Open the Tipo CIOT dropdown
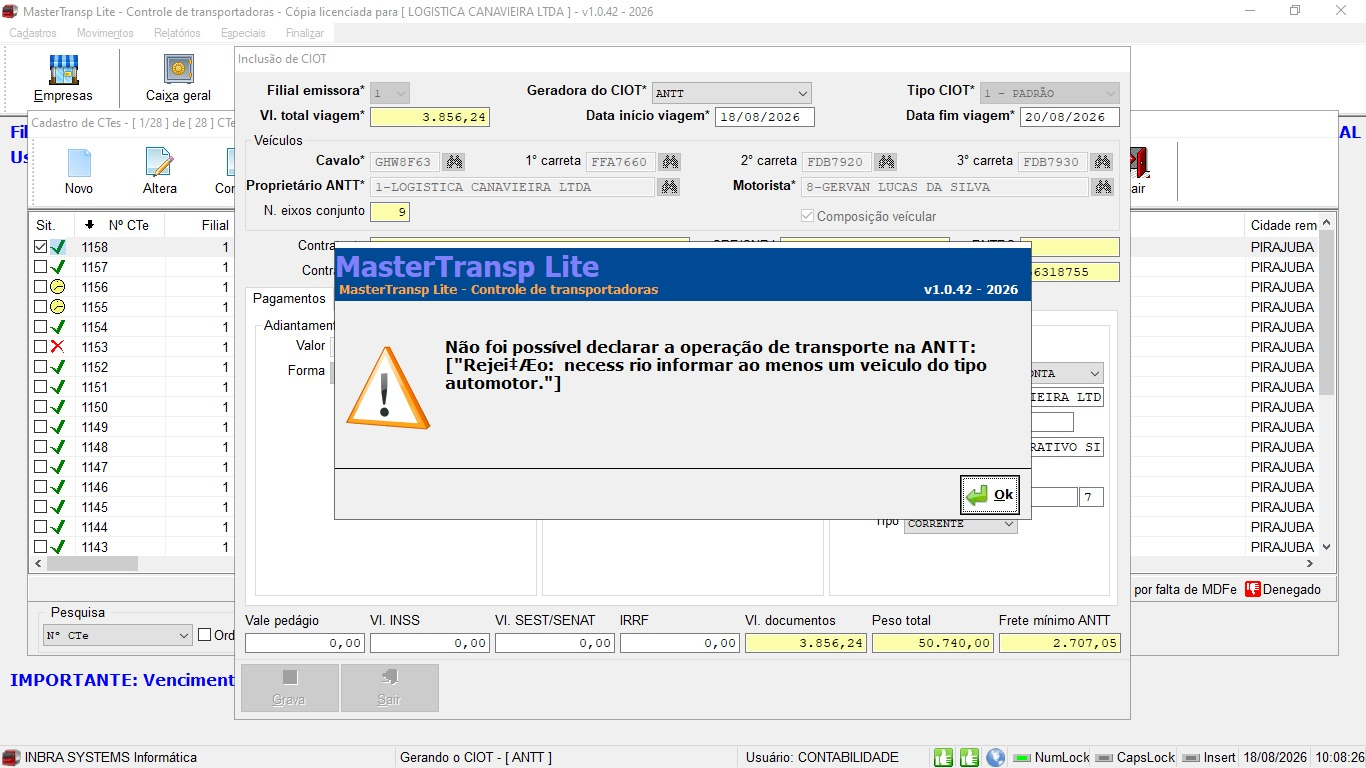The height and width of the screenshot is (768, 1366). [x=1050, y=93]
